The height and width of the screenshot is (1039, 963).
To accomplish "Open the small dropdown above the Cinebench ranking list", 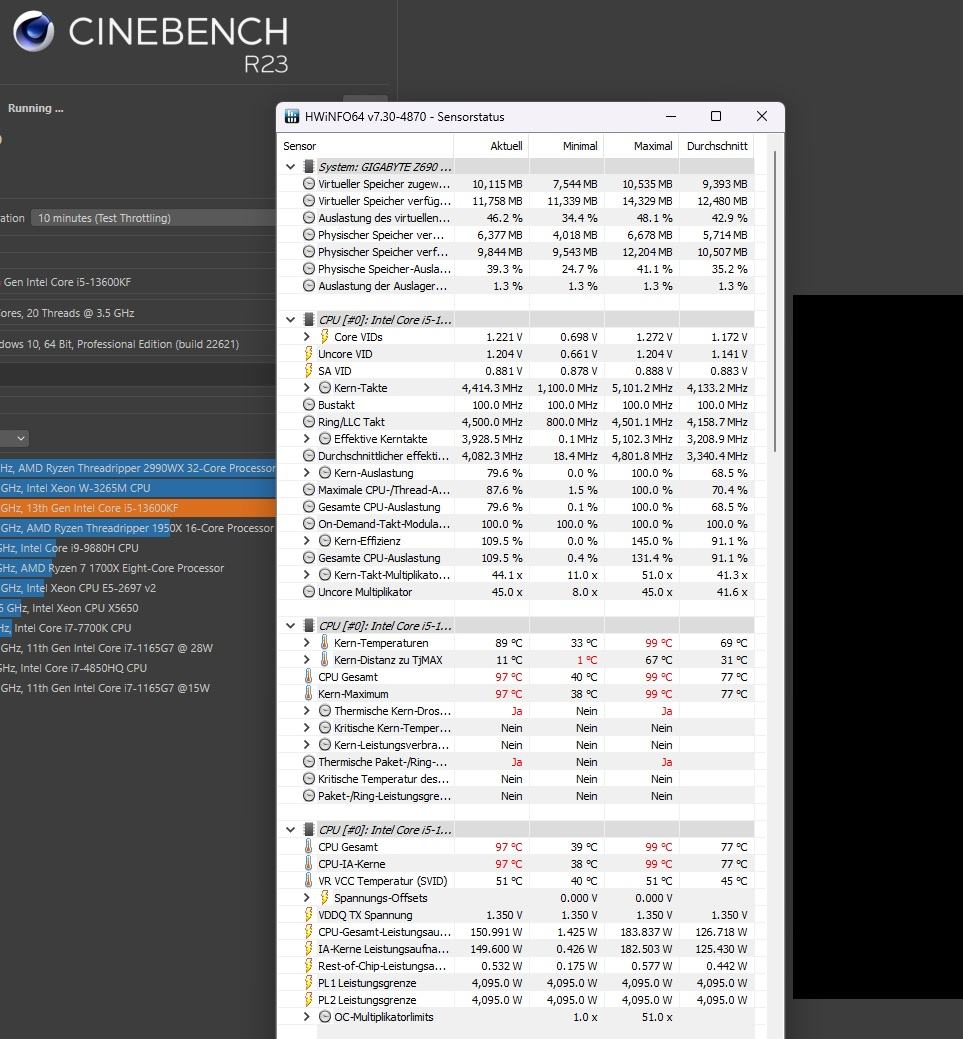I will [14, 438].
